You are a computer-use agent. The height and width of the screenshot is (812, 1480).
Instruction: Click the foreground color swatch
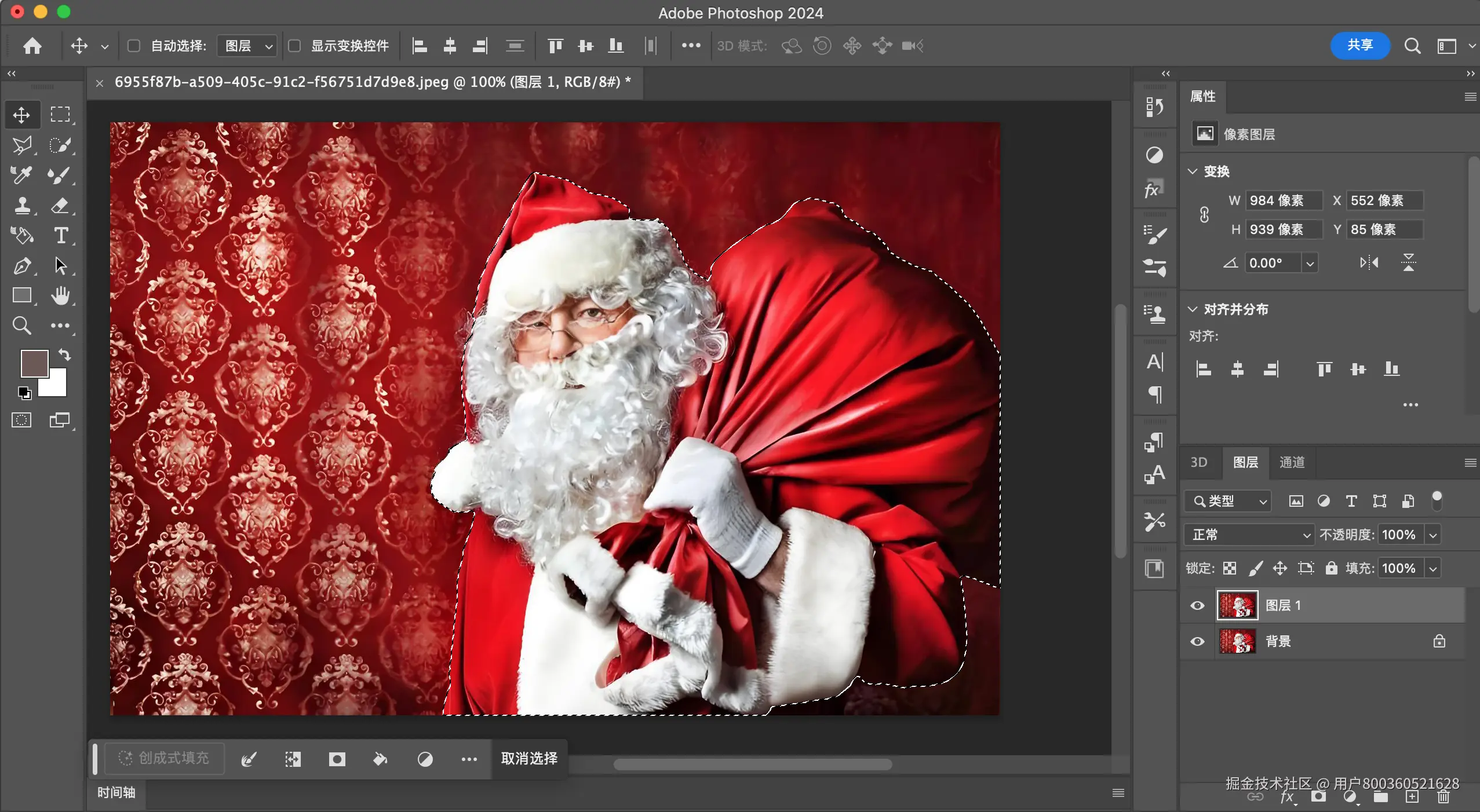33,363
